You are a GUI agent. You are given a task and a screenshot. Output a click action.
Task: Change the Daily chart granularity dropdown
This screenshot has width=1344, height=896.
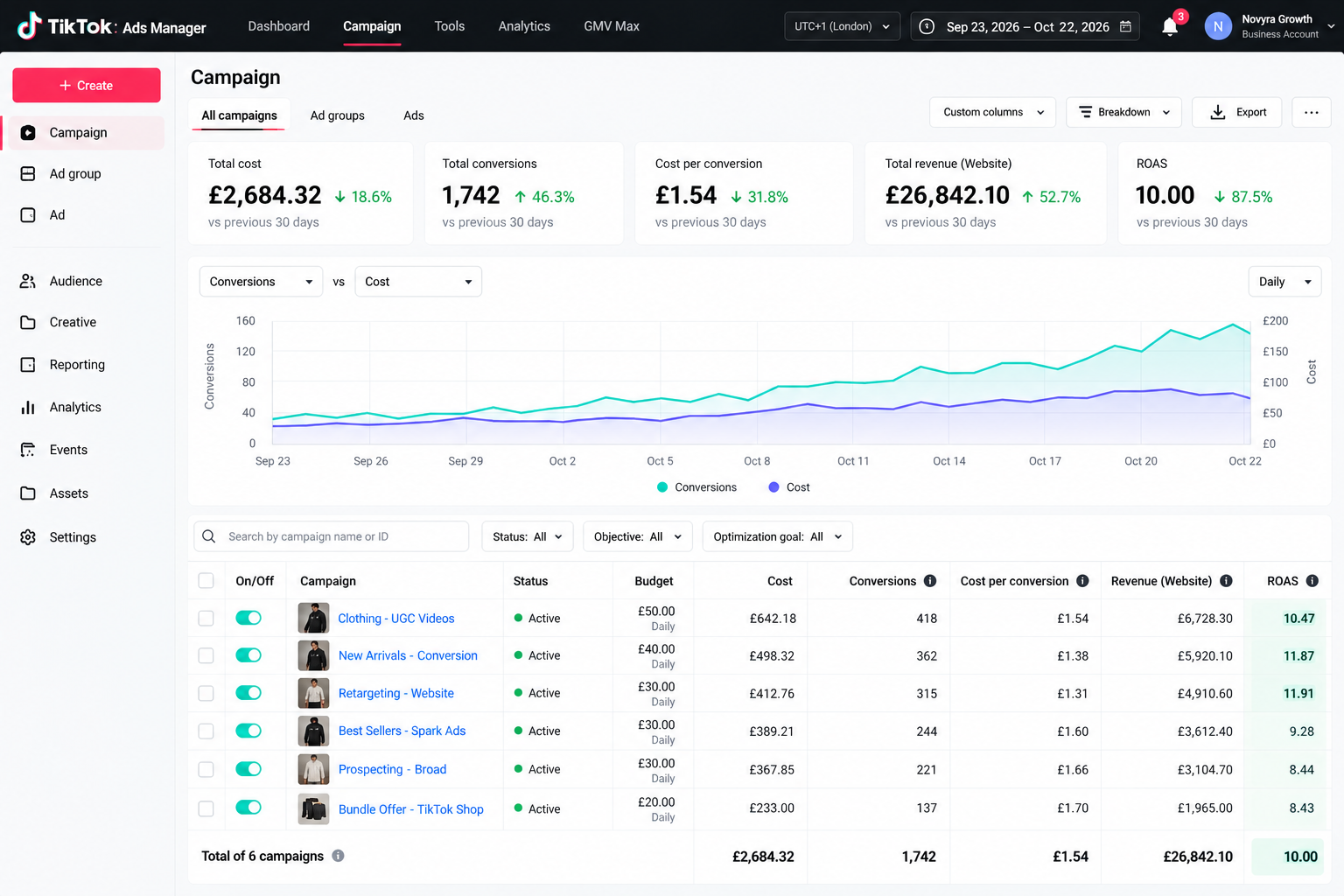click(1284, 282)
